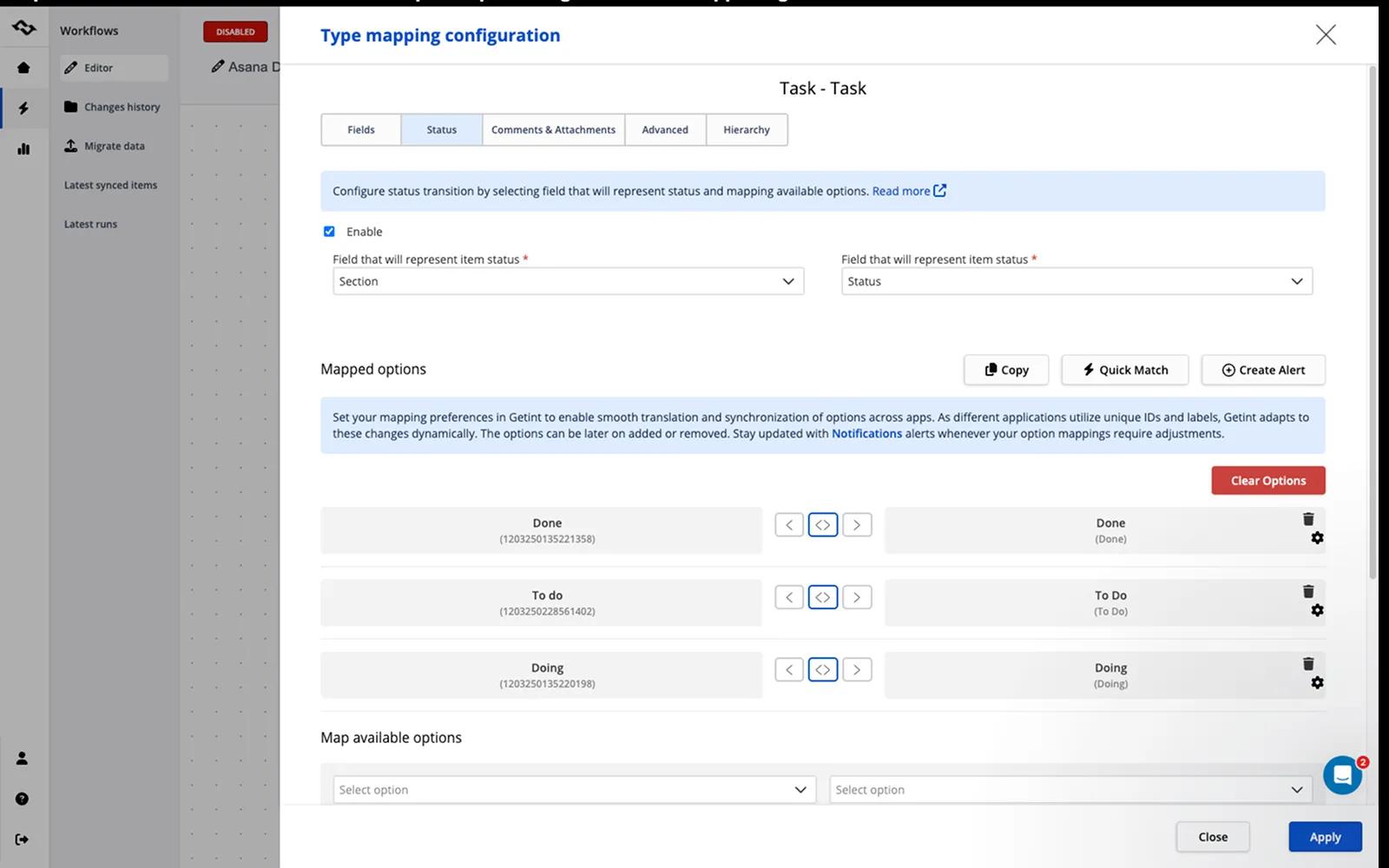Switch to the Fields tab
The image size is (1389, 868).
click(x=361, y=130)
